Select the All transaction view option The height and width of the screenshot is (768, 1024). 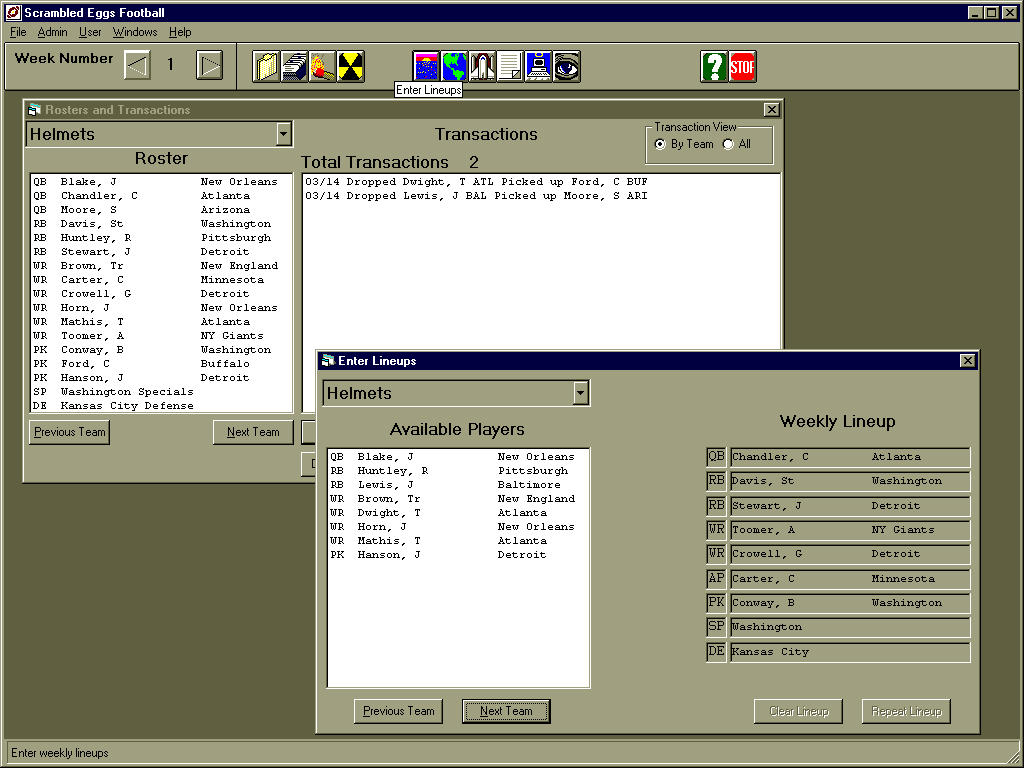click(x=728, y=144)
